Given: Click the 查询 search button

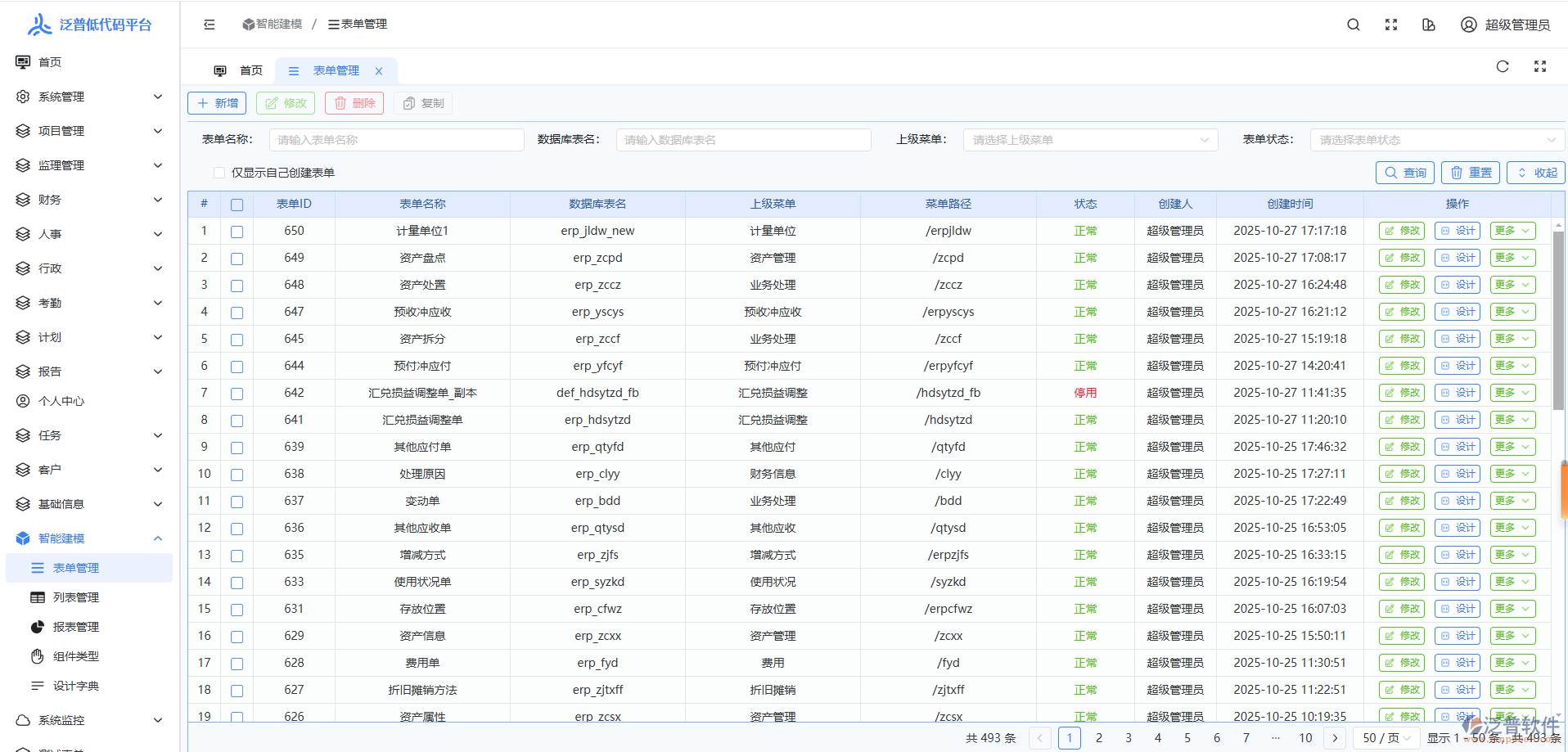Looking at the screenshot, I should point(1405,173).
